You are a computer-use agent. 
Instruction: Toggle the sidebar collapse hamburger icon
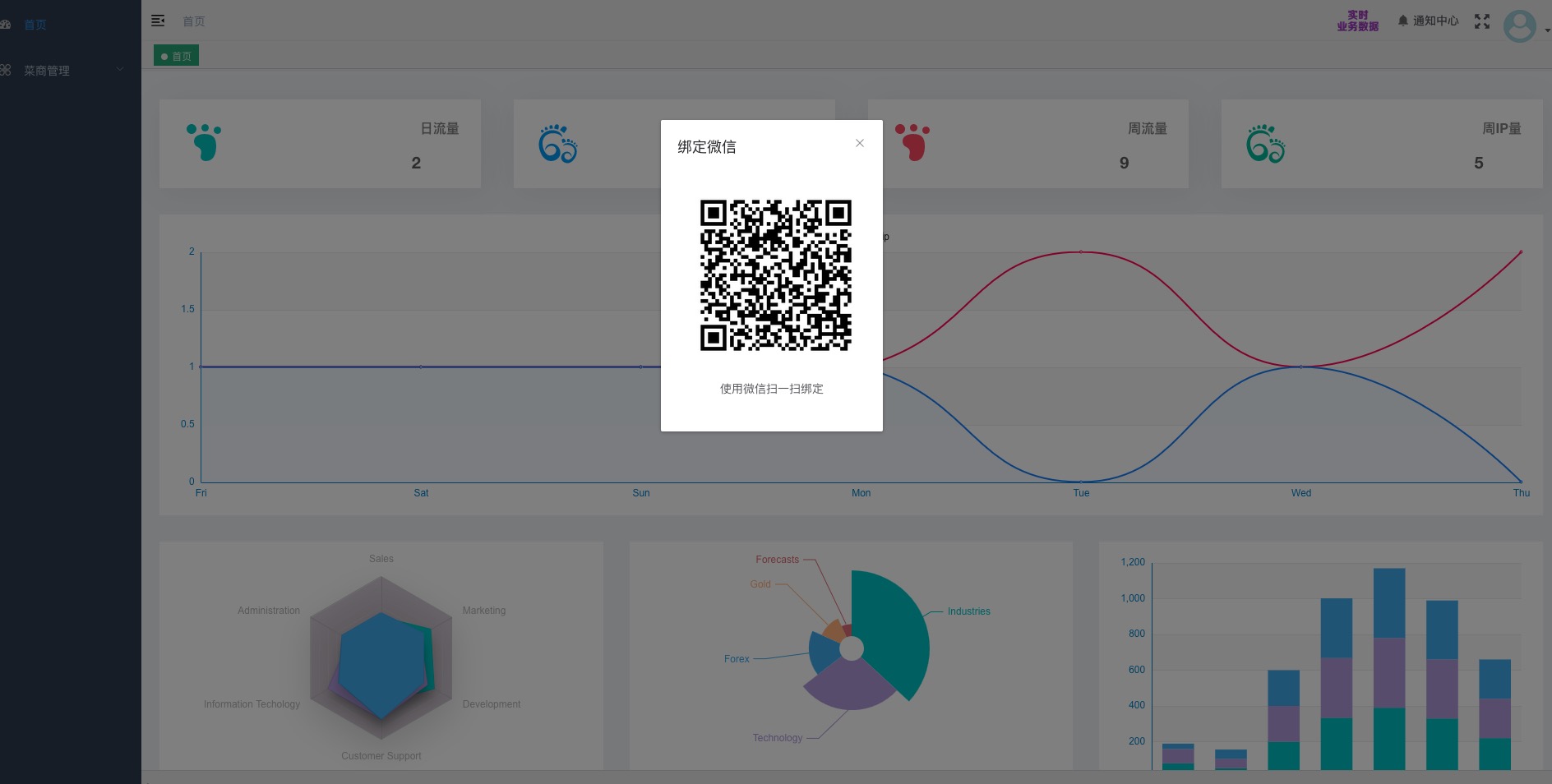158,21
